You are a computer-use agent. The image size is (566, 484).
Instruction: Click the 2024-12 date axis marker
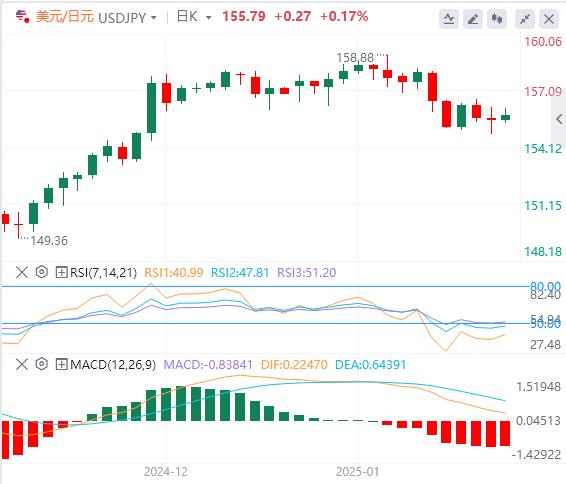[x=166, y=472]
